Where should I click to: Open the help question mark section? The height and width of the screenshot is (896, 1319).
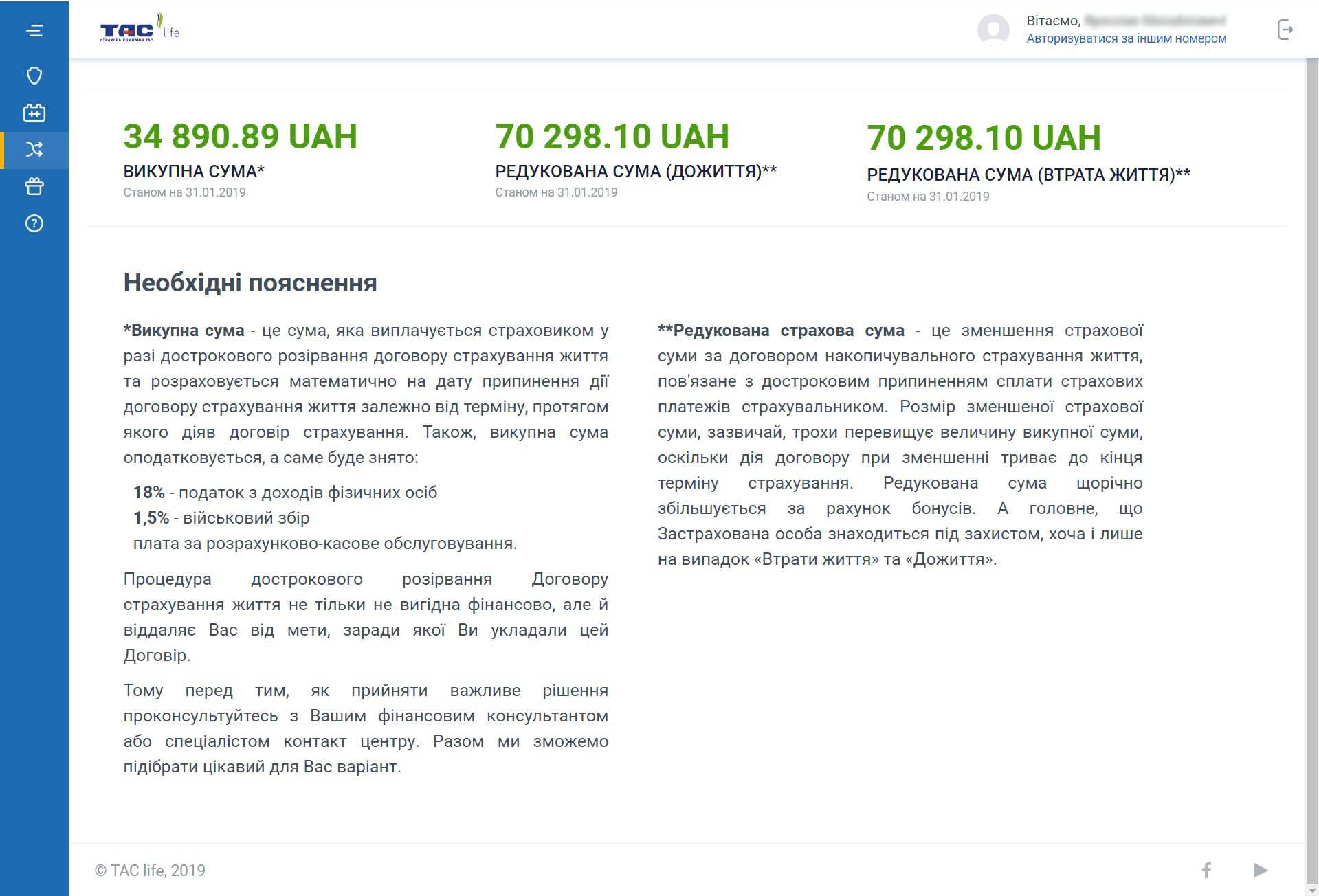coord(34,223)
